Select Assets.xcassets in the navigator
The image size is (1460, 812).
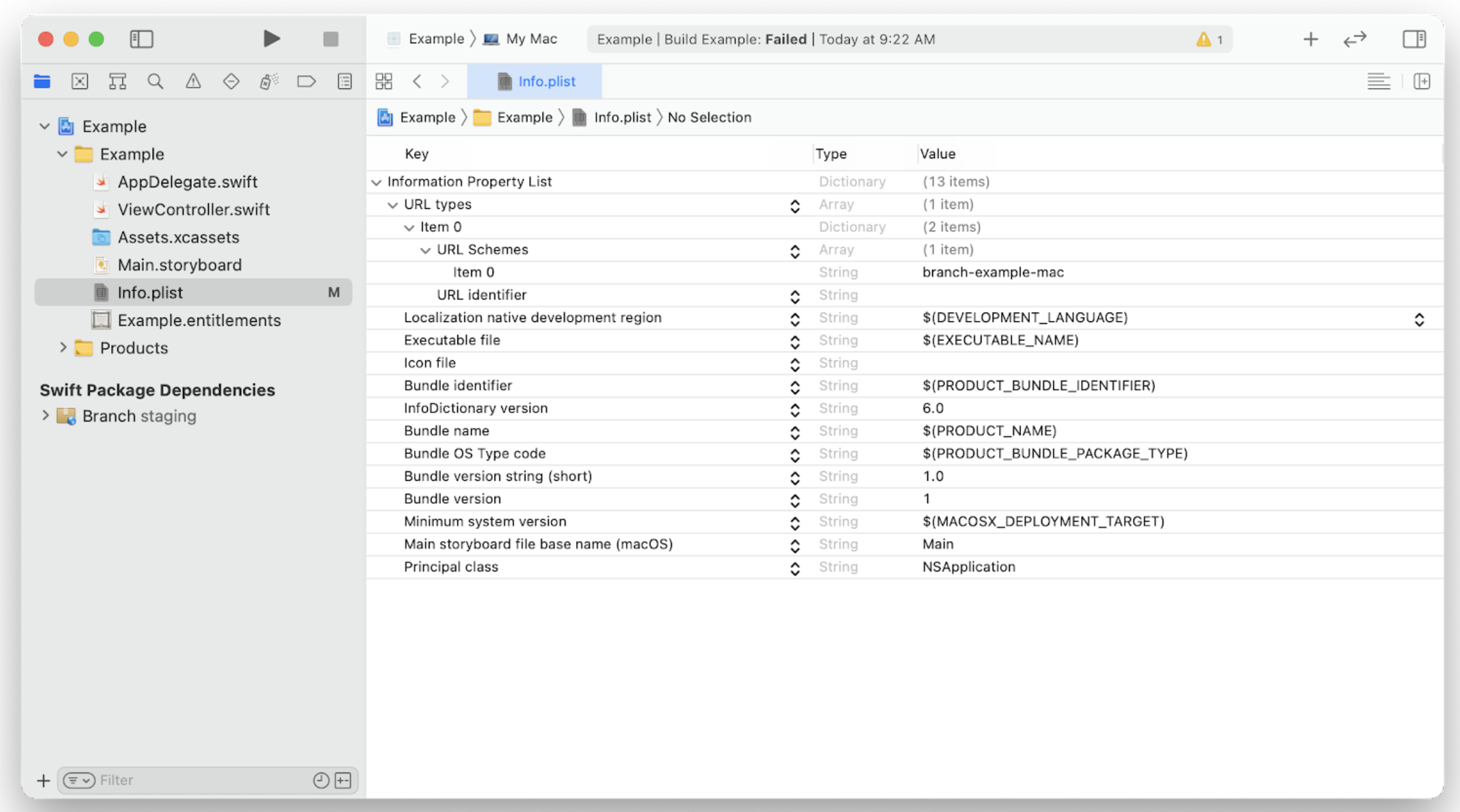click(178, 237)
